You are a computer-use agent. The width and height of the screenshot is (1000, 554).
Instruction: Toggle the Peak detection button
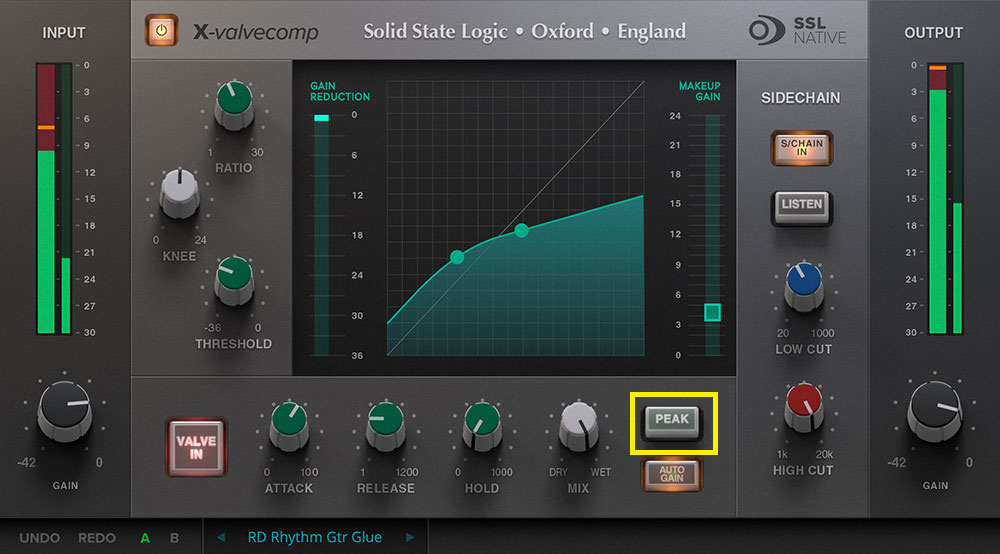pos(672,421)
